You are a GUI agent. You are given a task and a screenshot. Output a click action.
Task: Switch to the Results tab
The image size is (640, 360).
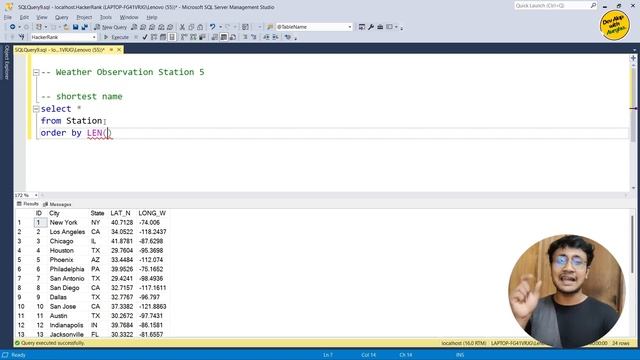click(27, 204)
